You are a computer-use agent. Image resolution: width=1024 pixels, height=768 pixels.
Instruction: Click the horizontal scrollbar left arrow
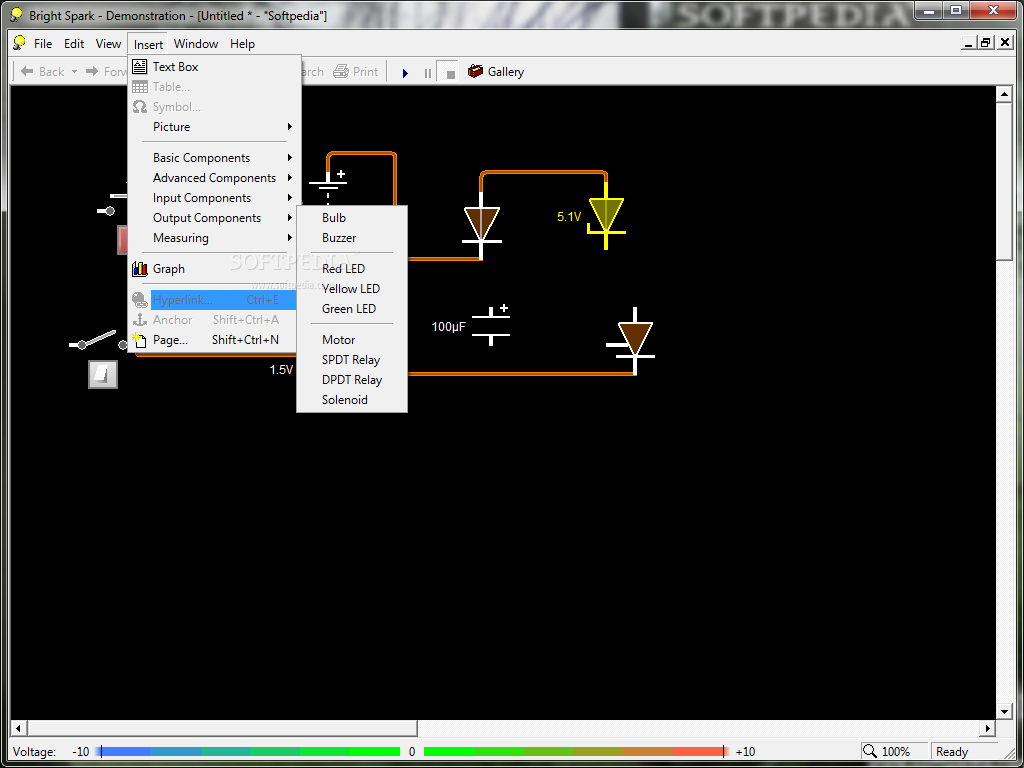18,728
